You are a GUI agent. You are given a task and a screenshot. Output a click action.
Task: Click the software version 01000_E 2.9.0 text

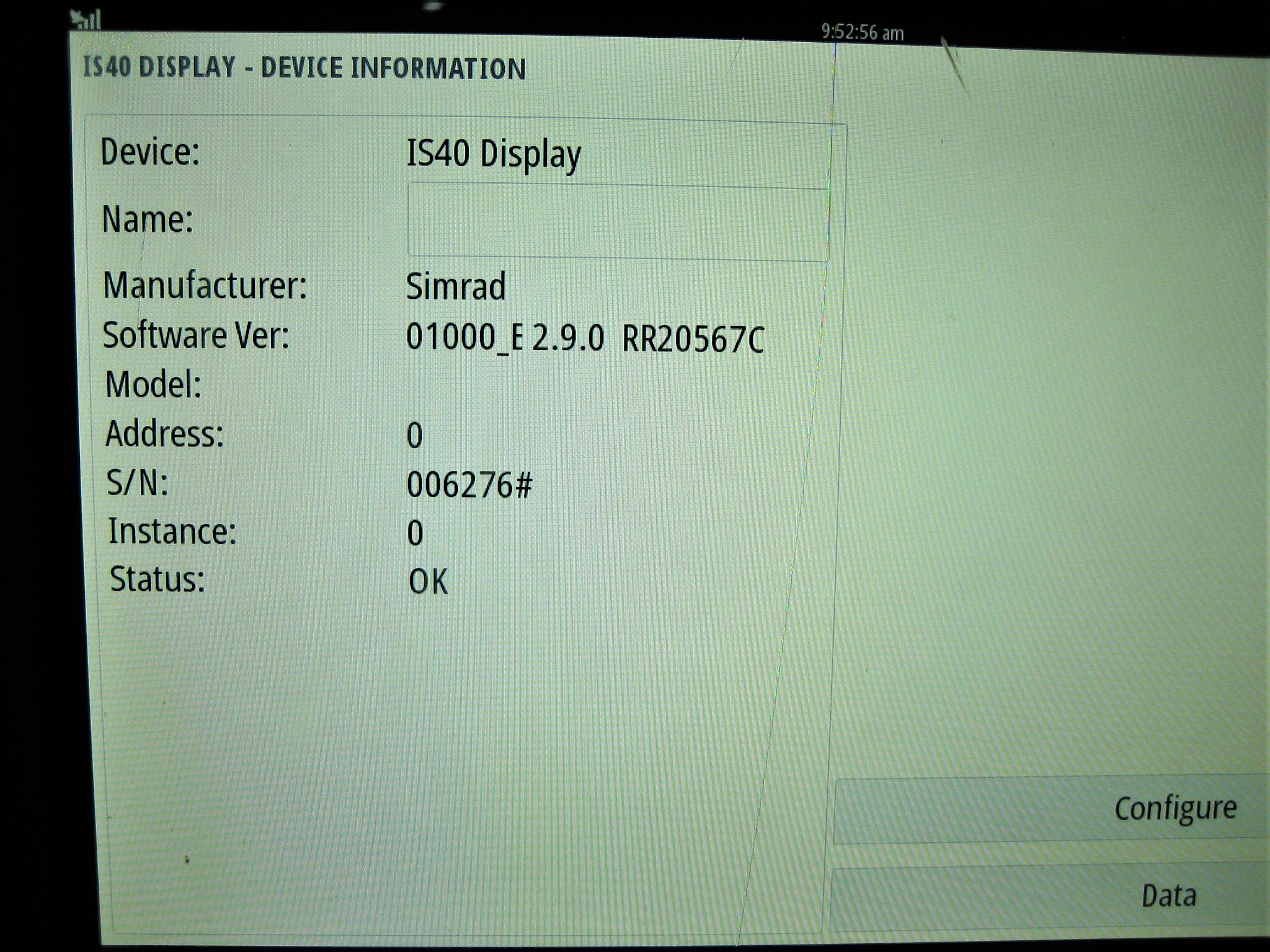pos(504,338)
